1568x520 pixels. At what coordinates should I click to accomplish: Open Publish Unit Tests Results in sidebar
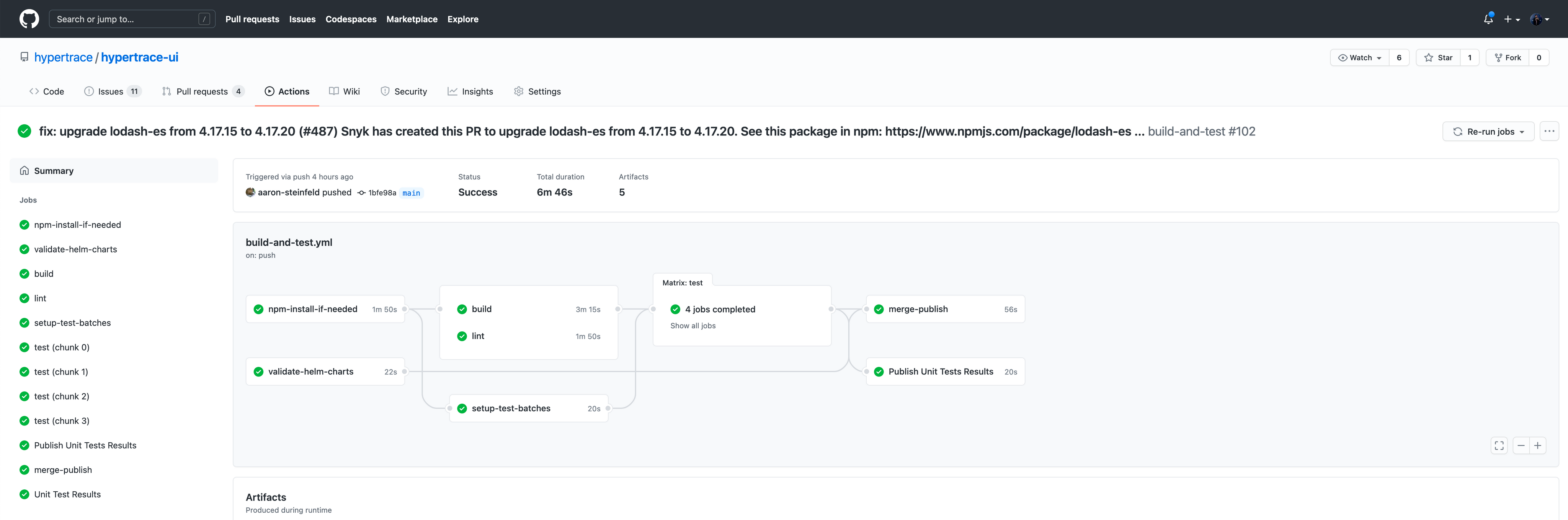[x=85, y=445]
